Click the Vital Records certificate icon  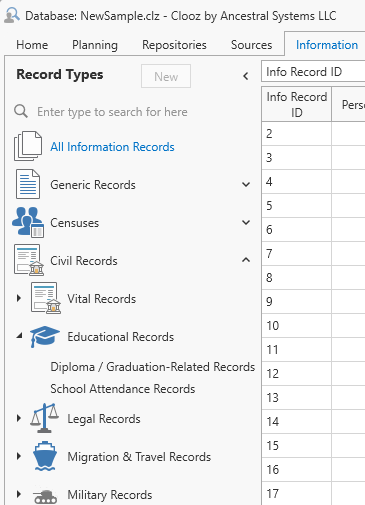46,298
